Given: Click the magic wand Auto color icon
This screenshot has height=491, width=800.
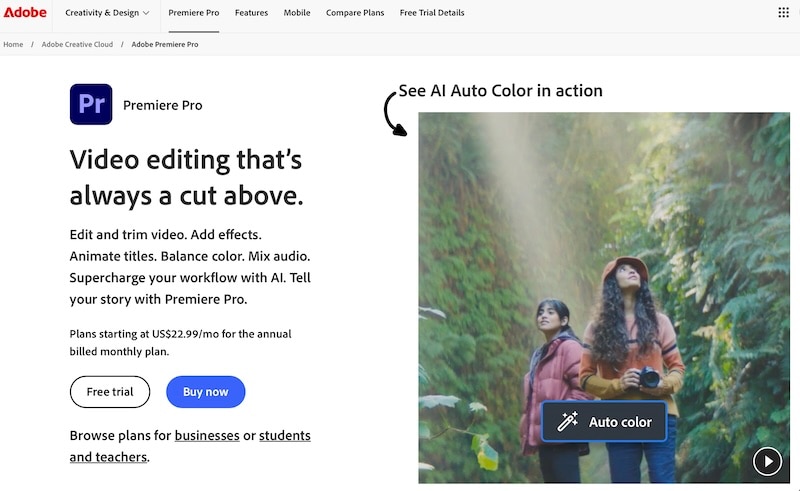Looking at the screenshot, I should click(567, 422).
